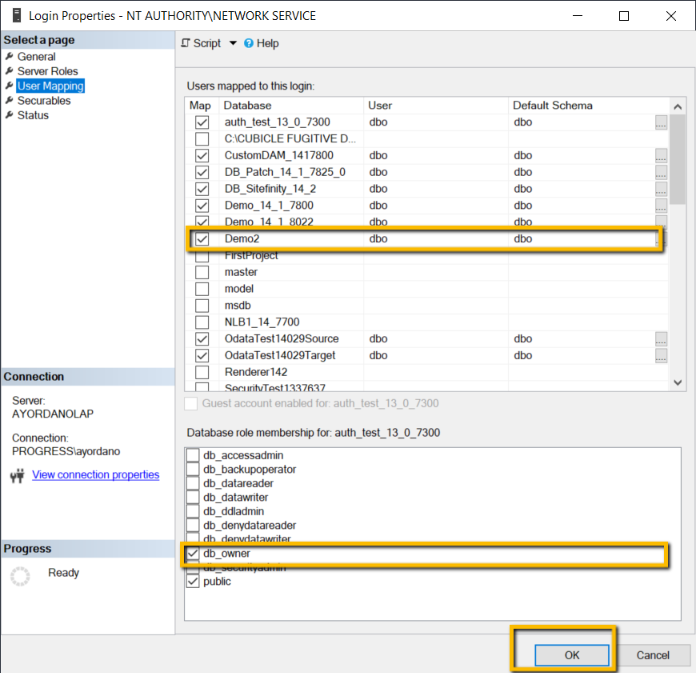The width and height of the screenshot is (696, 673).
Task: Select the User Mapping page
Action: 51,86
